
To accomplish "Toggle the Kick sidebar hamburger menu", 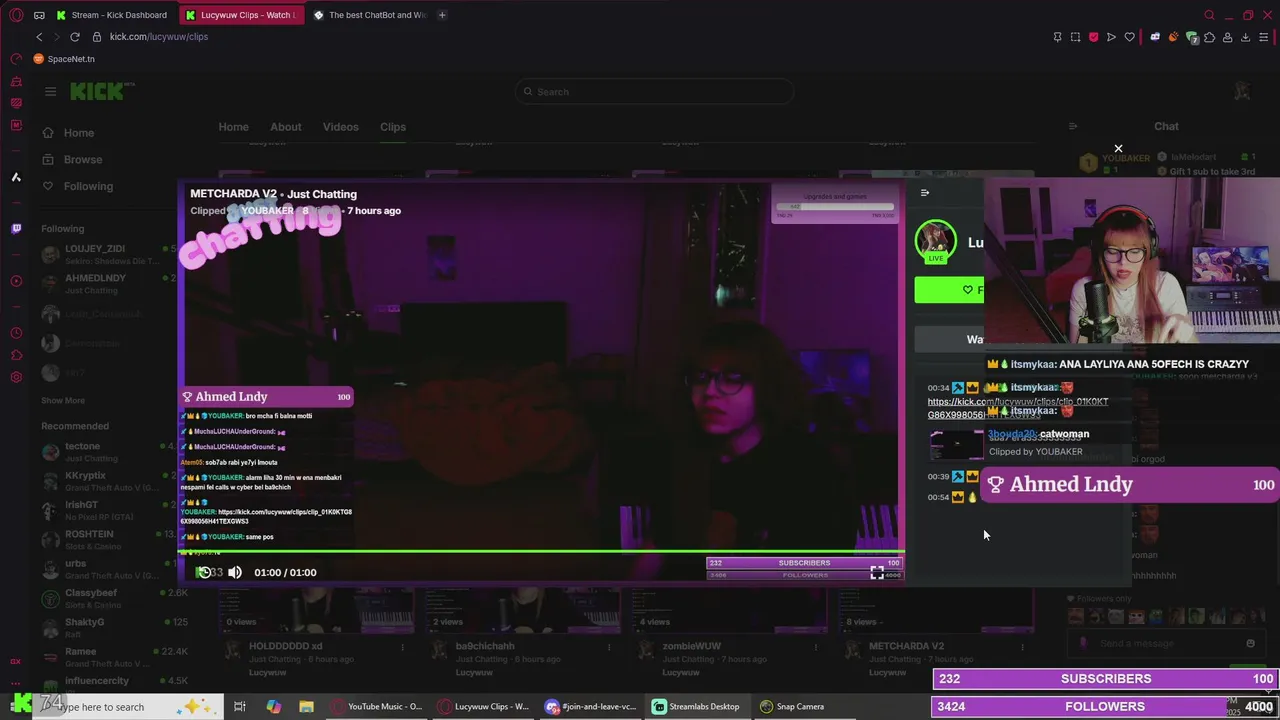I will click(x=50, y=91).
